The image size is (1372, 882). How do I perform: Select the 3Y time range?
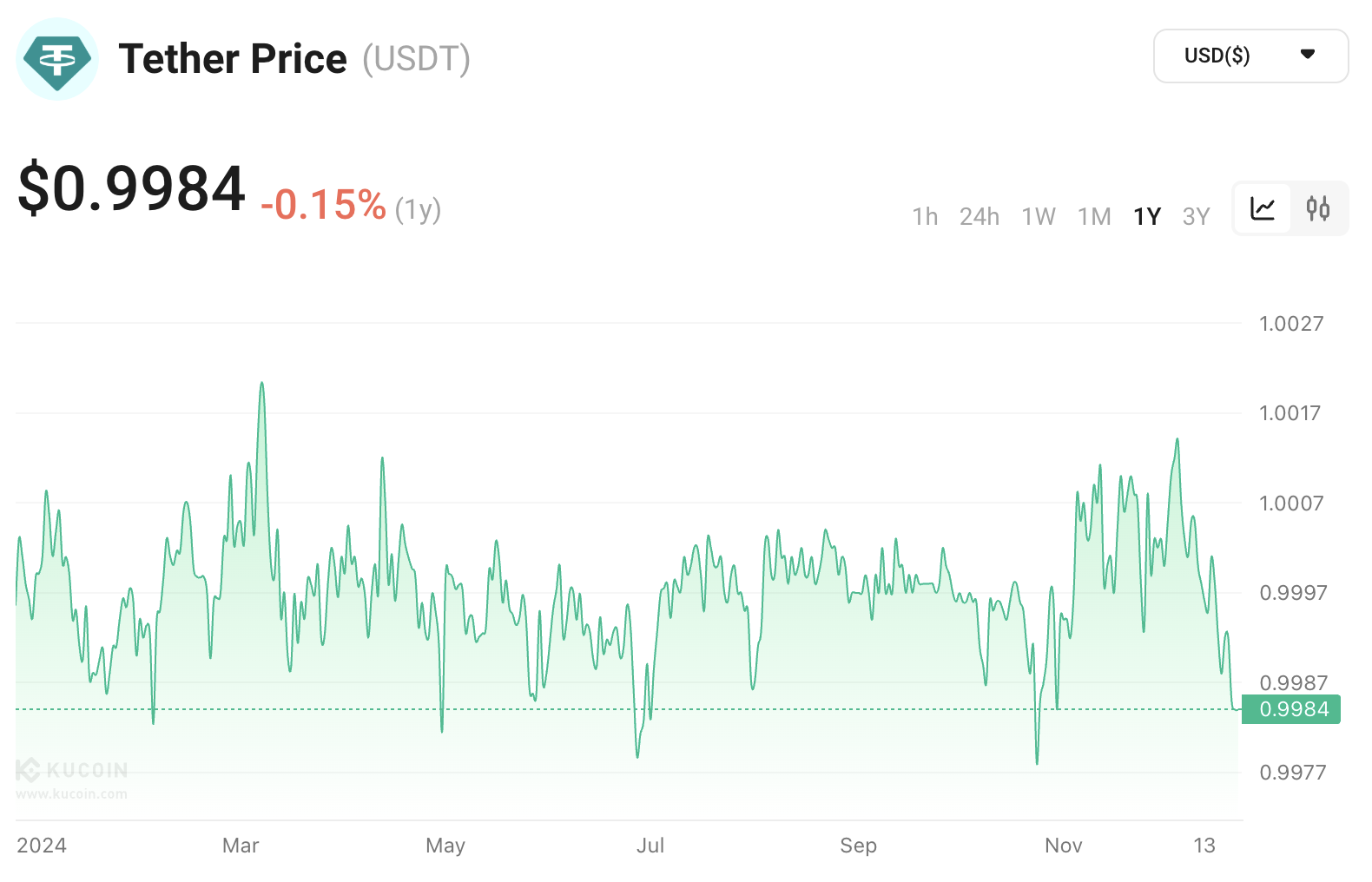pyautogui.click(x=1196, y=216)
